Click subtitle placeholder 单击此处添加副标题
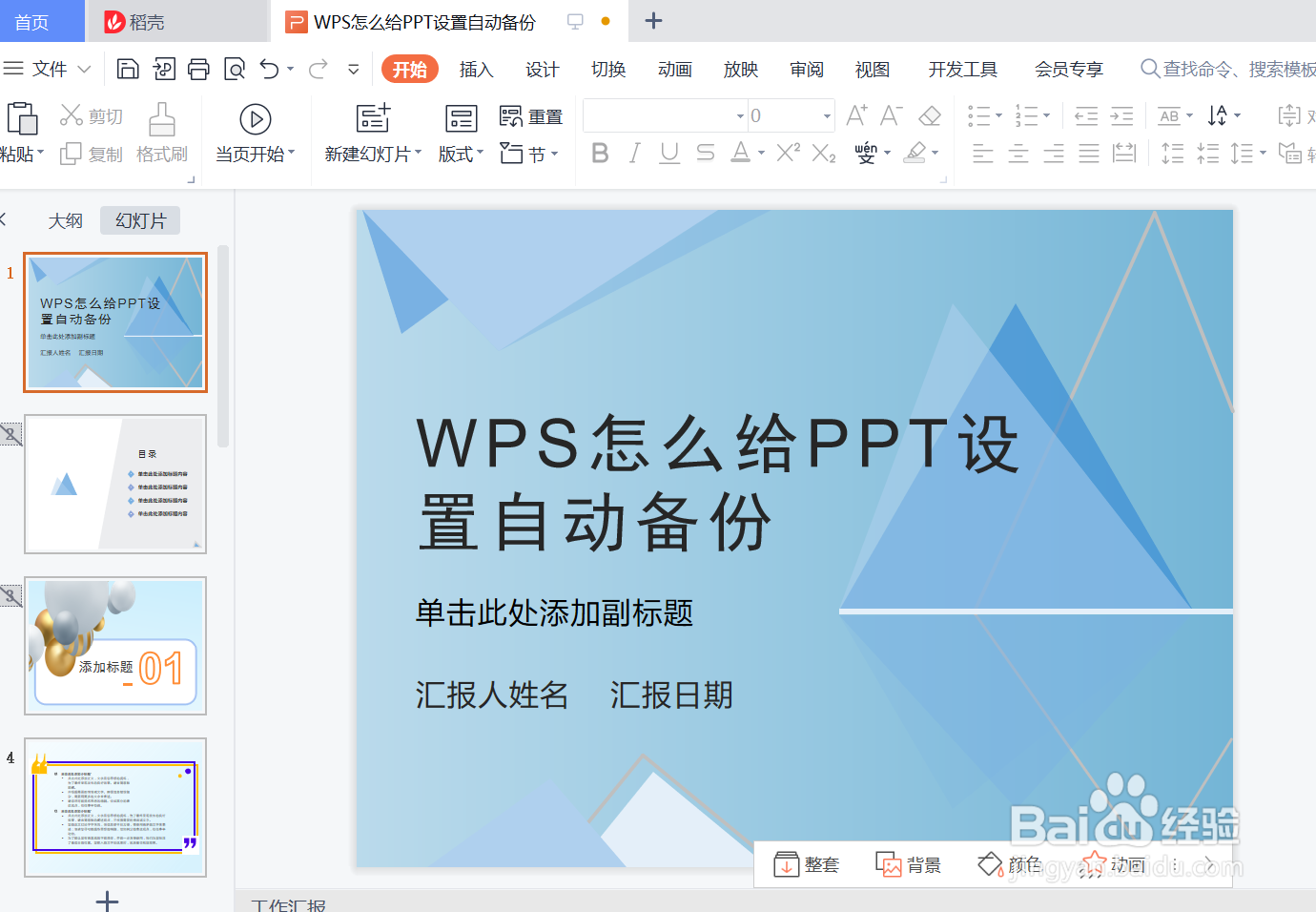 tap(554, 612)
